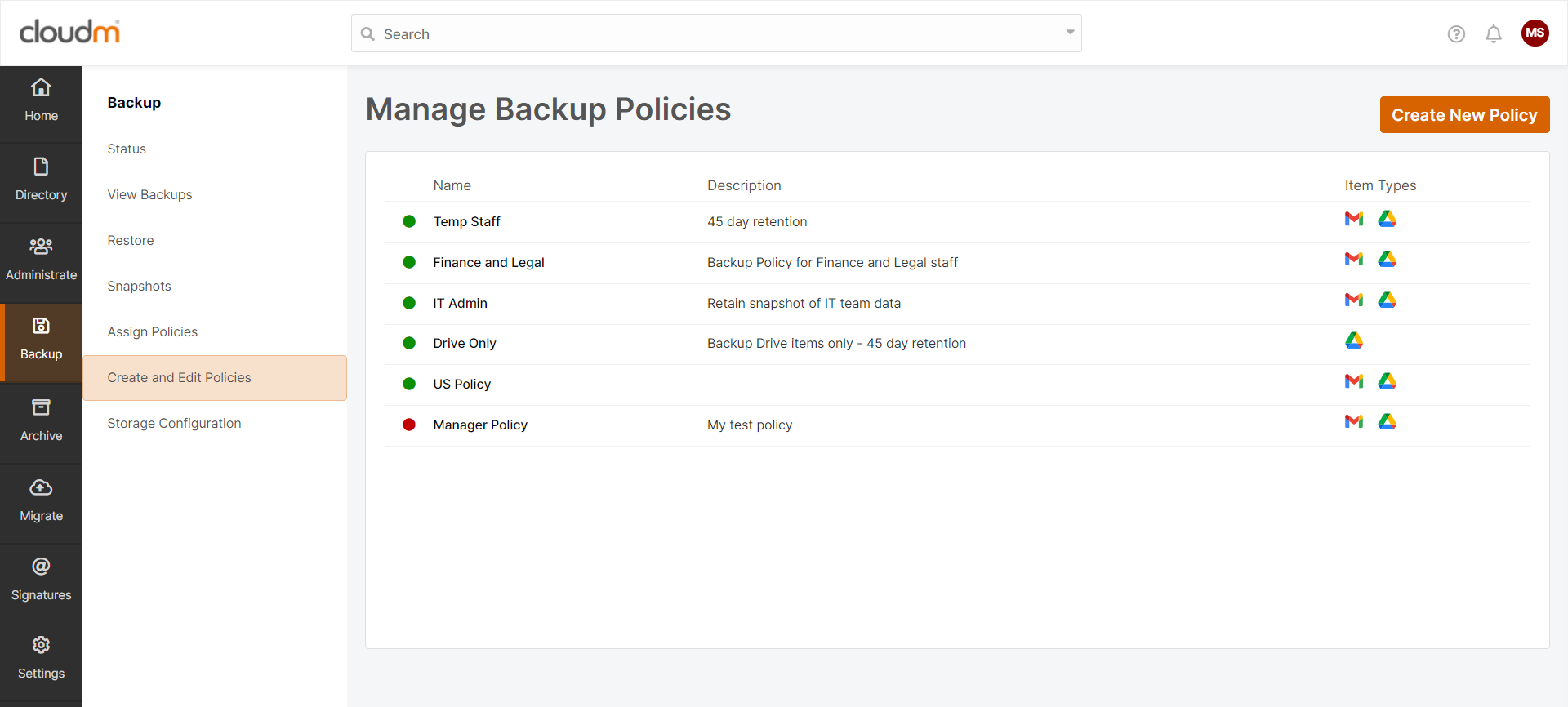Open Storage Configuration menu item
Image resolution: width=1568 pixels, height=707 pixels.
174,423
